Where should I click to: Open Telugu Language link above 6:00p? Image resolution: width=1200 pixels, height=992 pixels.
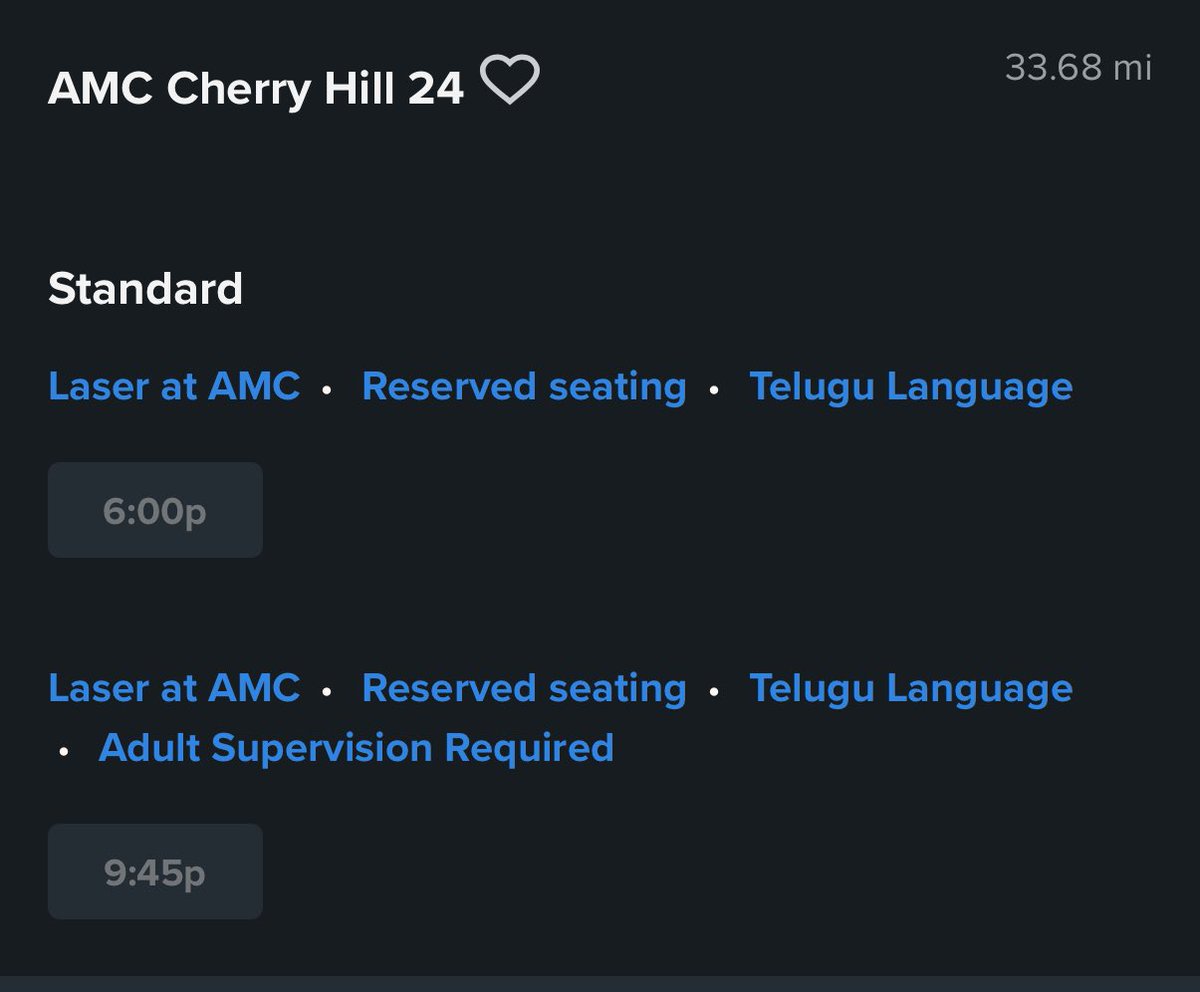911,387
